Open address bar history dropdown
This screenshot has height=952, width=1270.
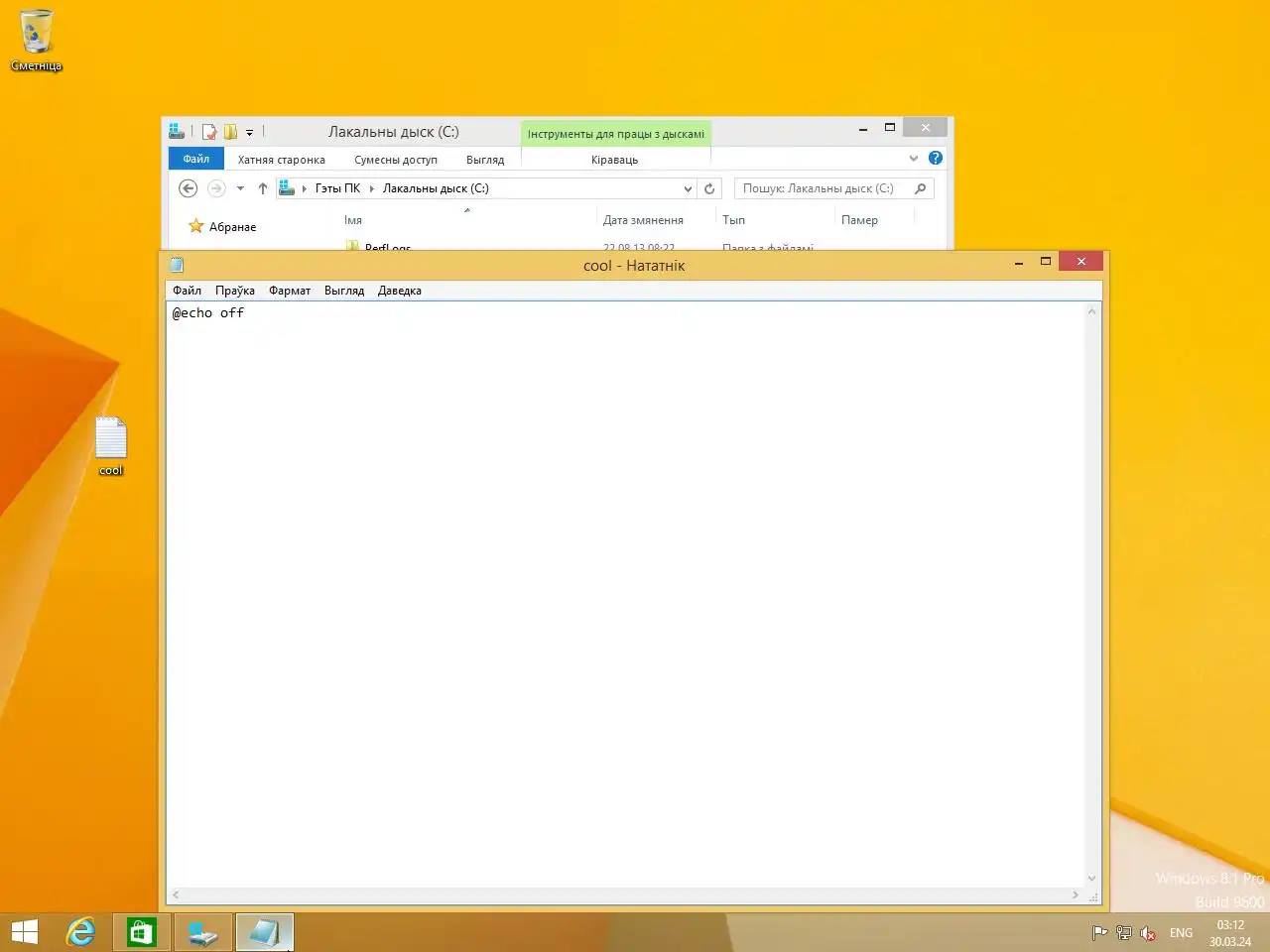(x=688, y=188)
